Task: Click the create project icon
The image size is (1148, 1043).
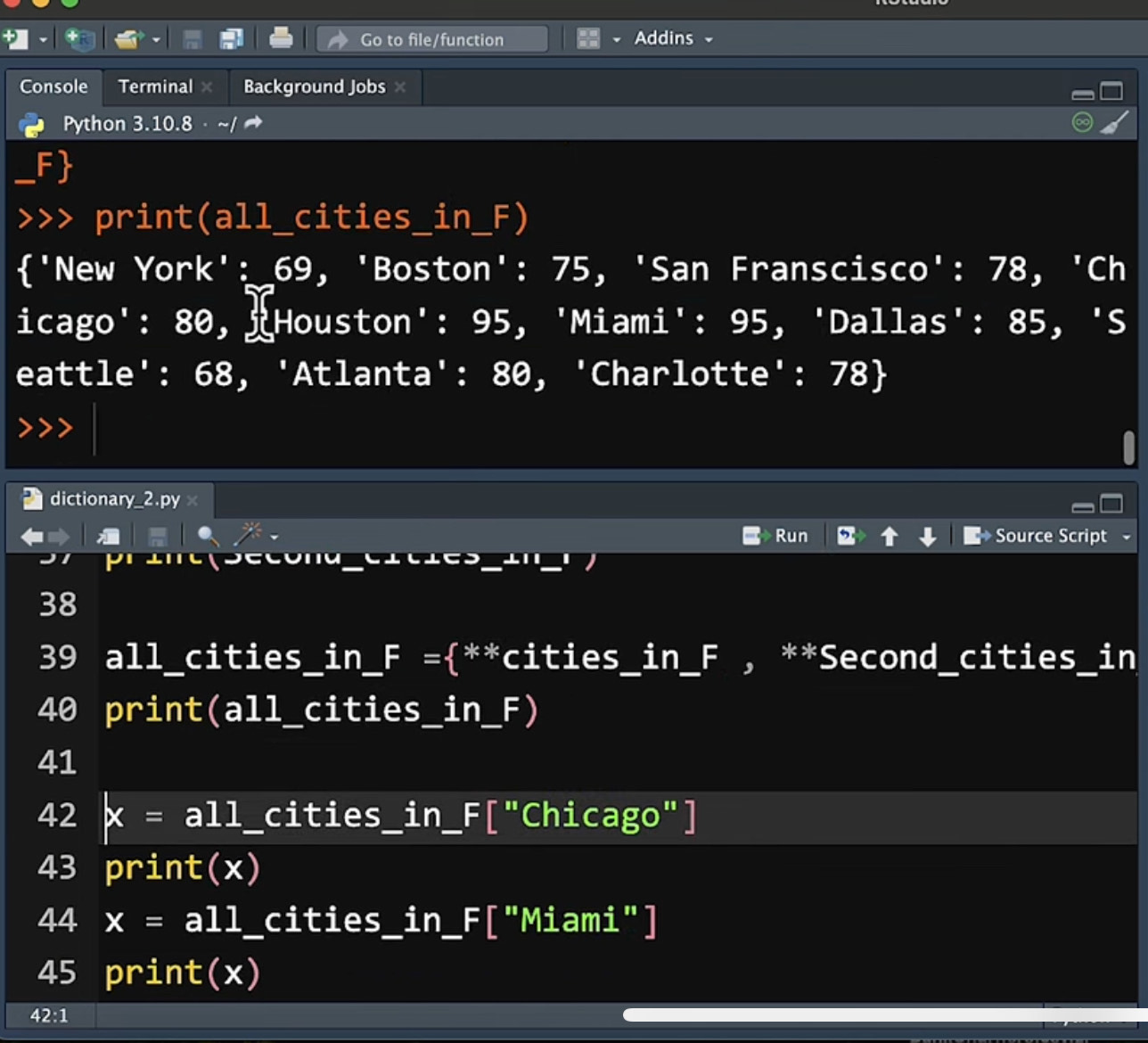Action: click(79, 39)
